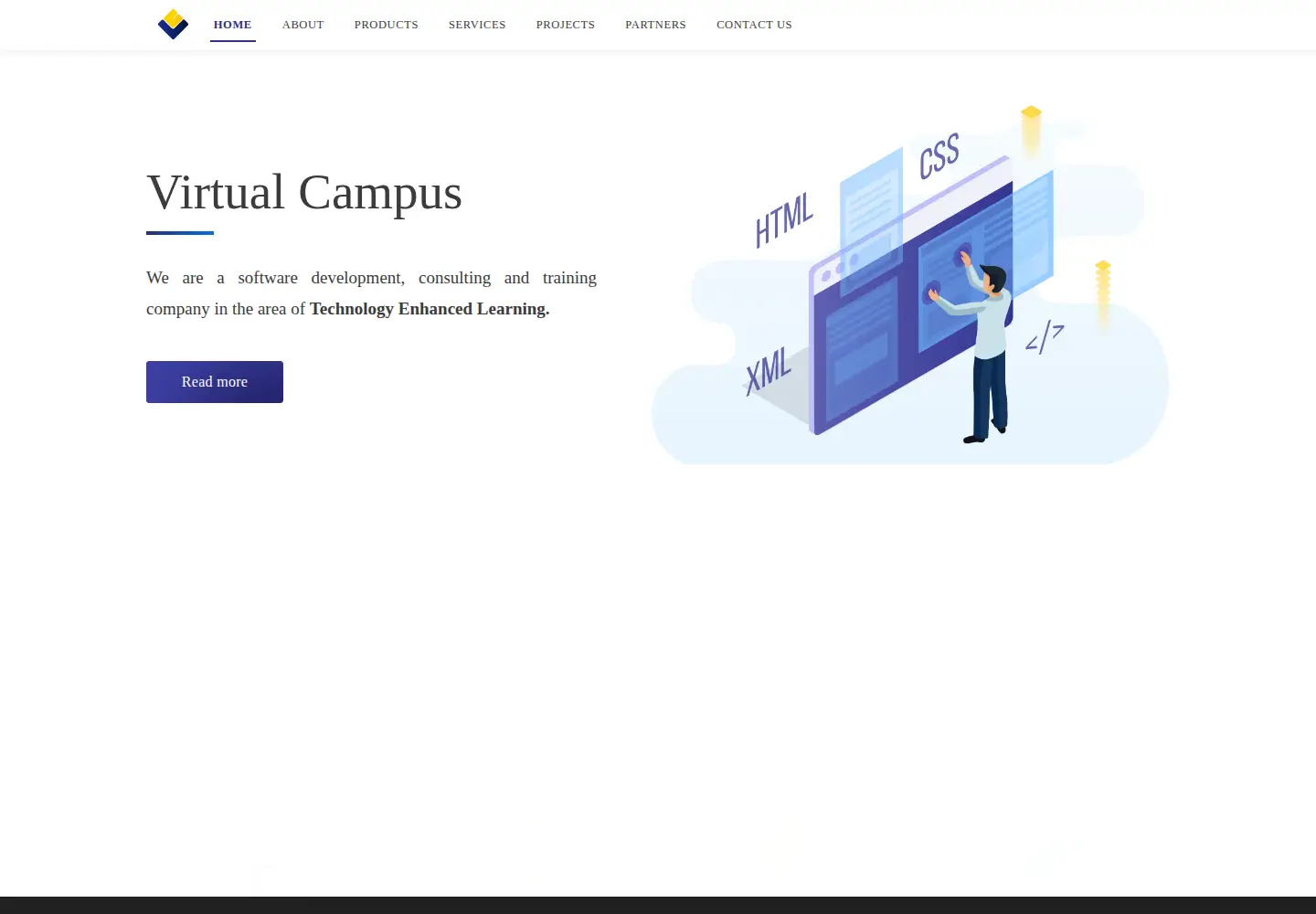
Task: Open the Contact Us link
Action: [x=755, y=25]
